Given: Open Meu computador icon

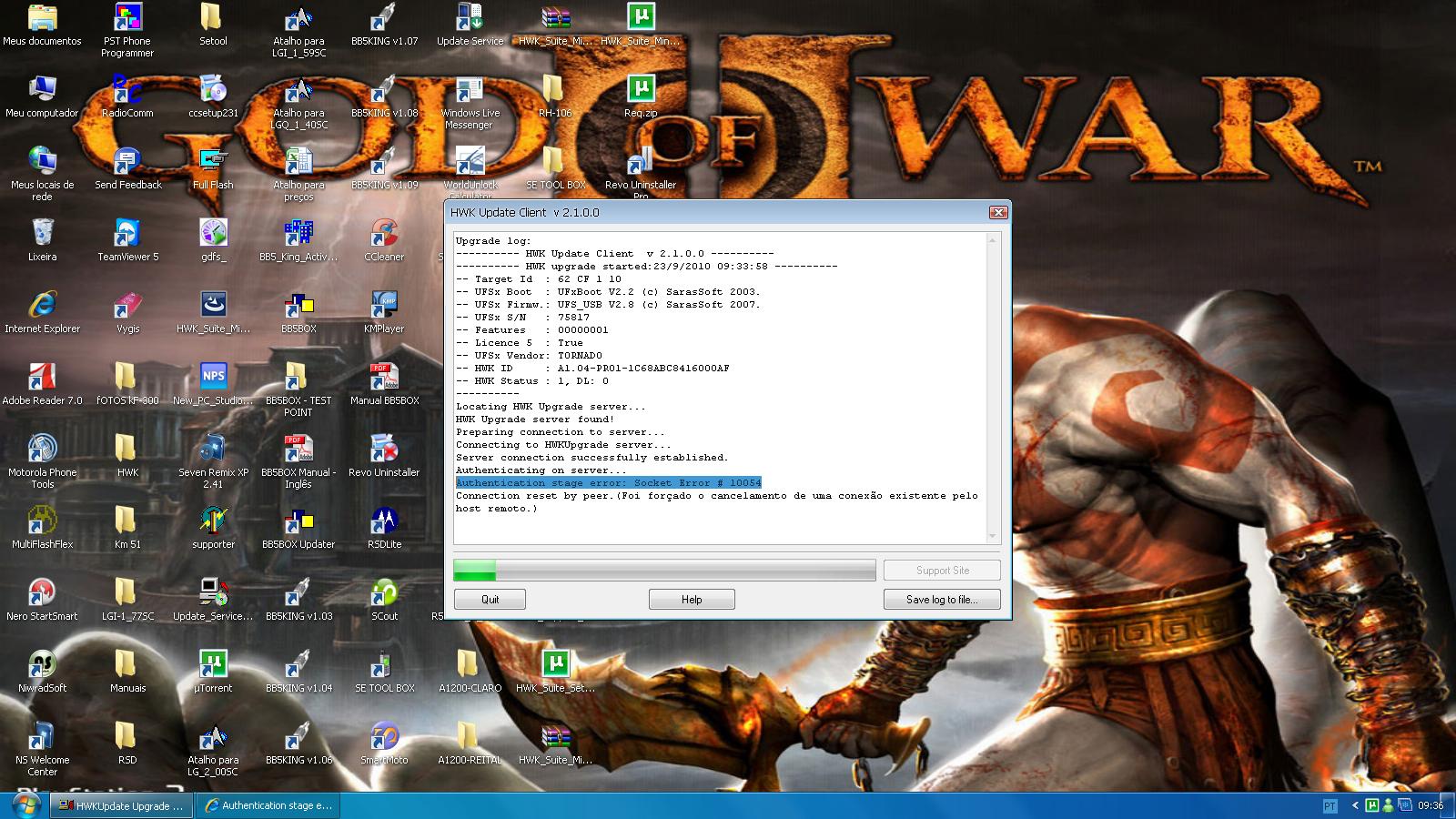Looking at the screenshot, I should coord(42,96).
